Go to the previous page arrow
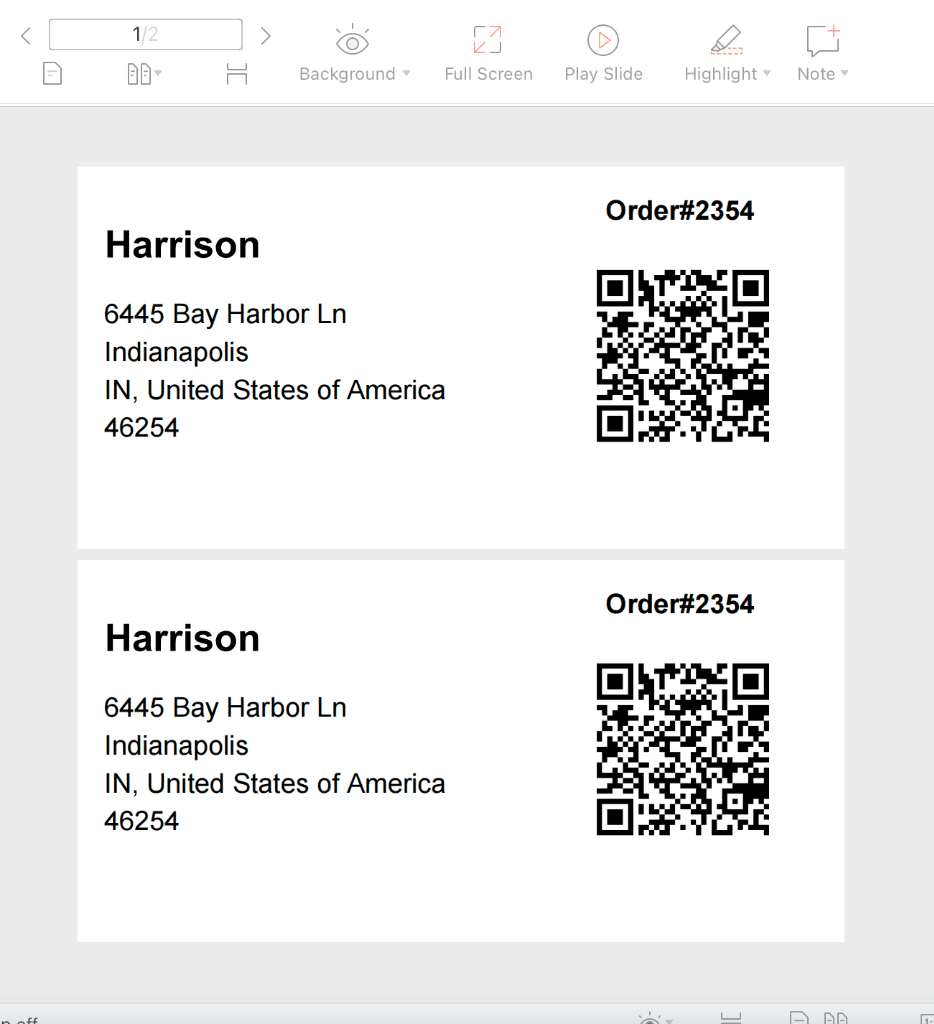 coord(26,35)
